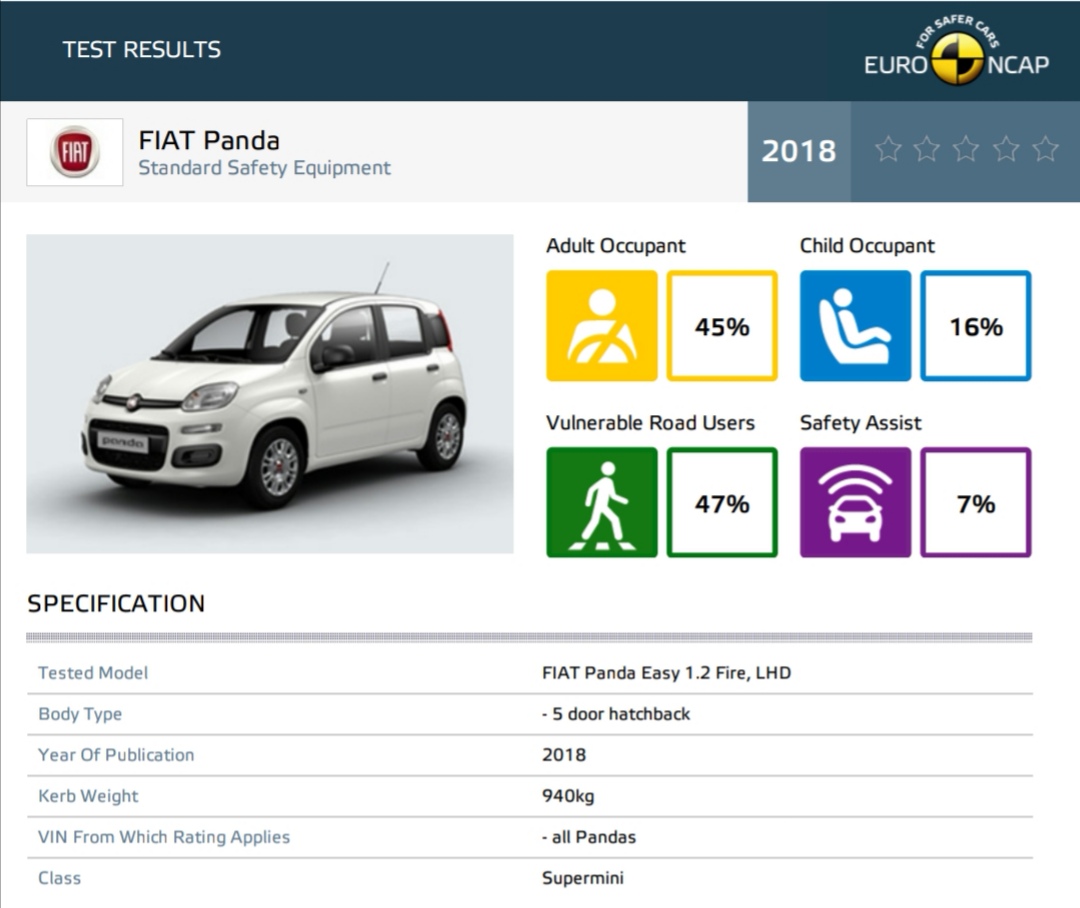Click the VIN From Which Rating Applies label

click(x=164, y=837)
